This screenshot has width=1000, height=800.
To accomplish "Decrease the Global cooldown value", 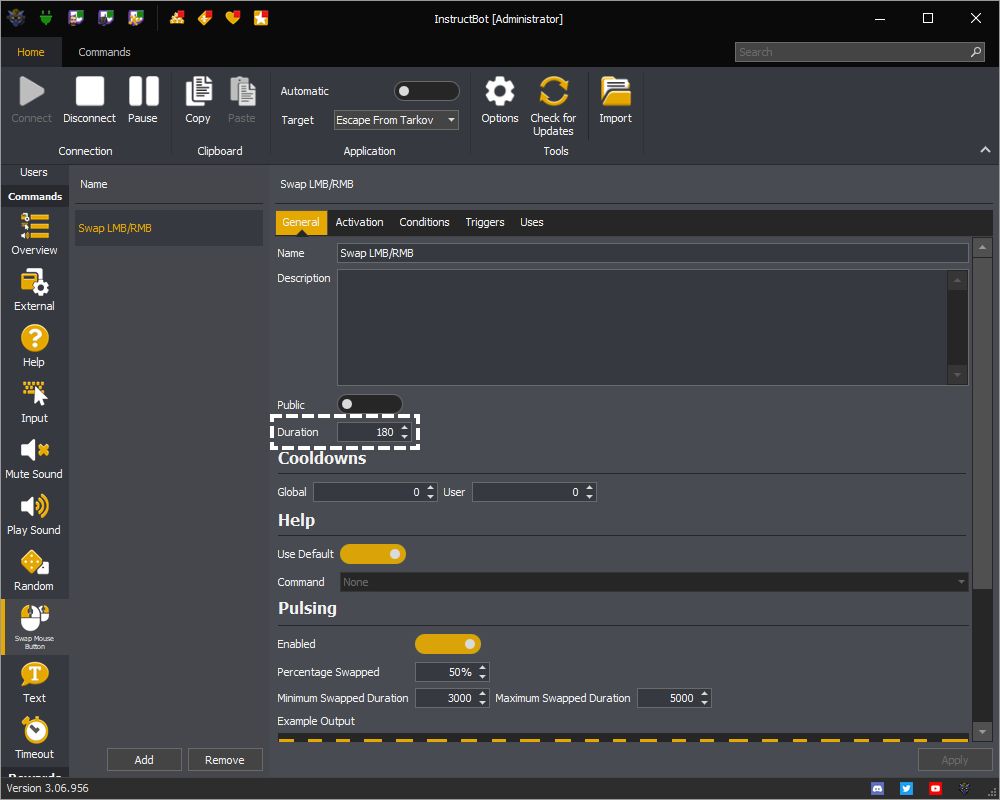I will pos(430,496).
